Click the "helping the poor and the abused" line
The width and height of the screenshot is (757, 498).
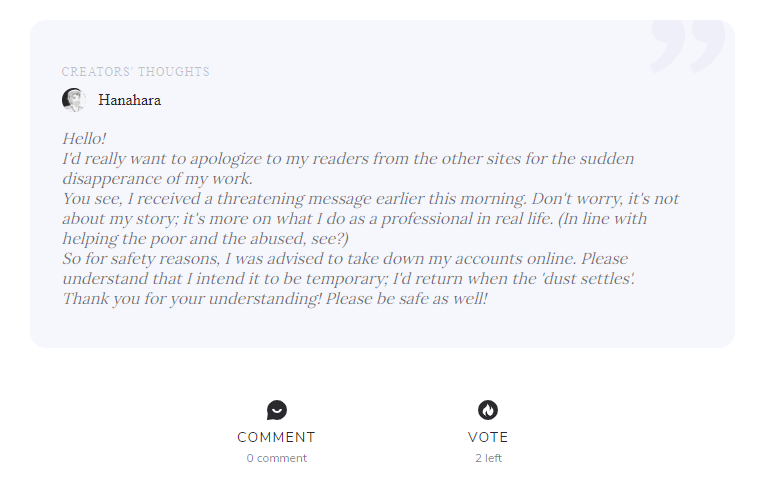(205, 239)
